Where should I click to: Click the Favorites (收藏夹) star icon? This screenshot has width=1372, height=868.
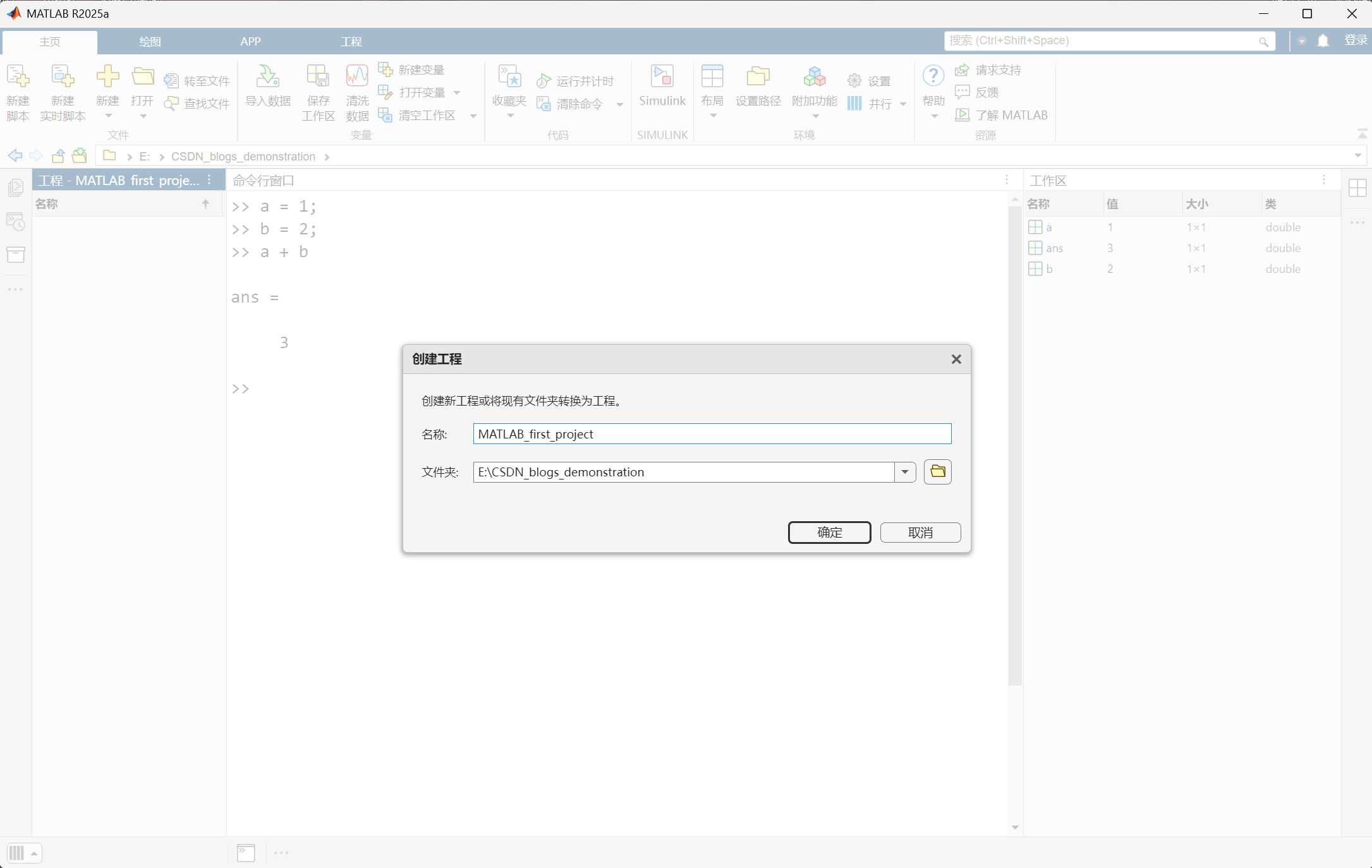[x=509, y=77]
